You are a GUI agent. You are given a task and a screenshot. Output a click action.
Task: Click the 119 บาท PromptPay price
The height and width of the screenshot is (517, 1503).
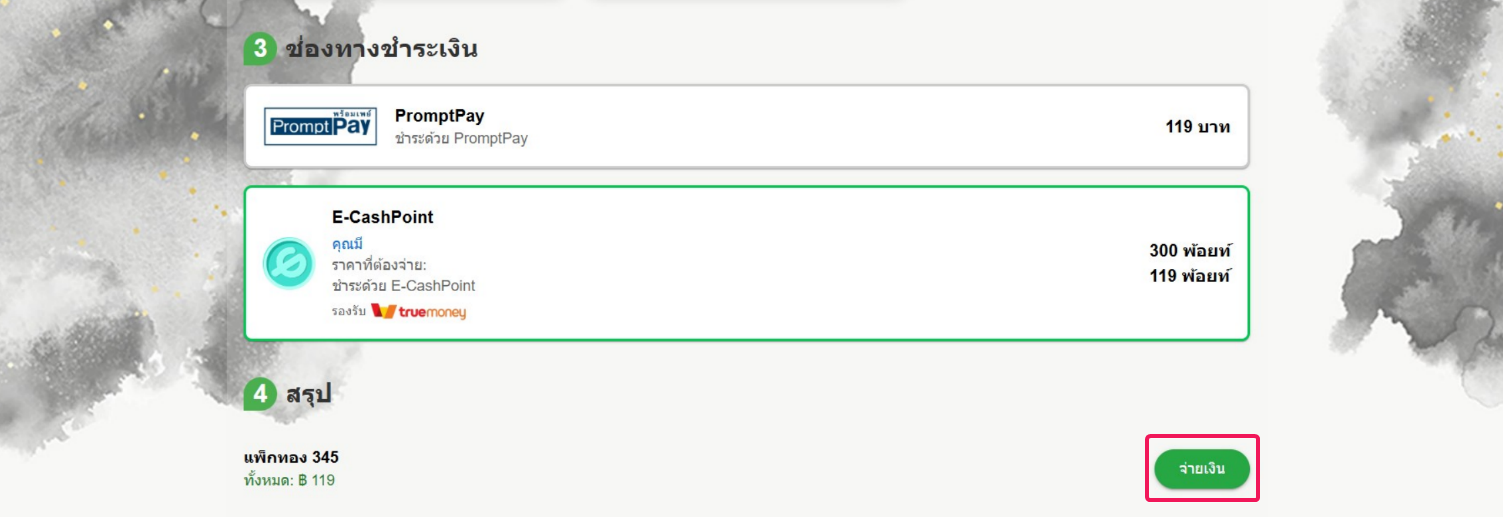1197,127
